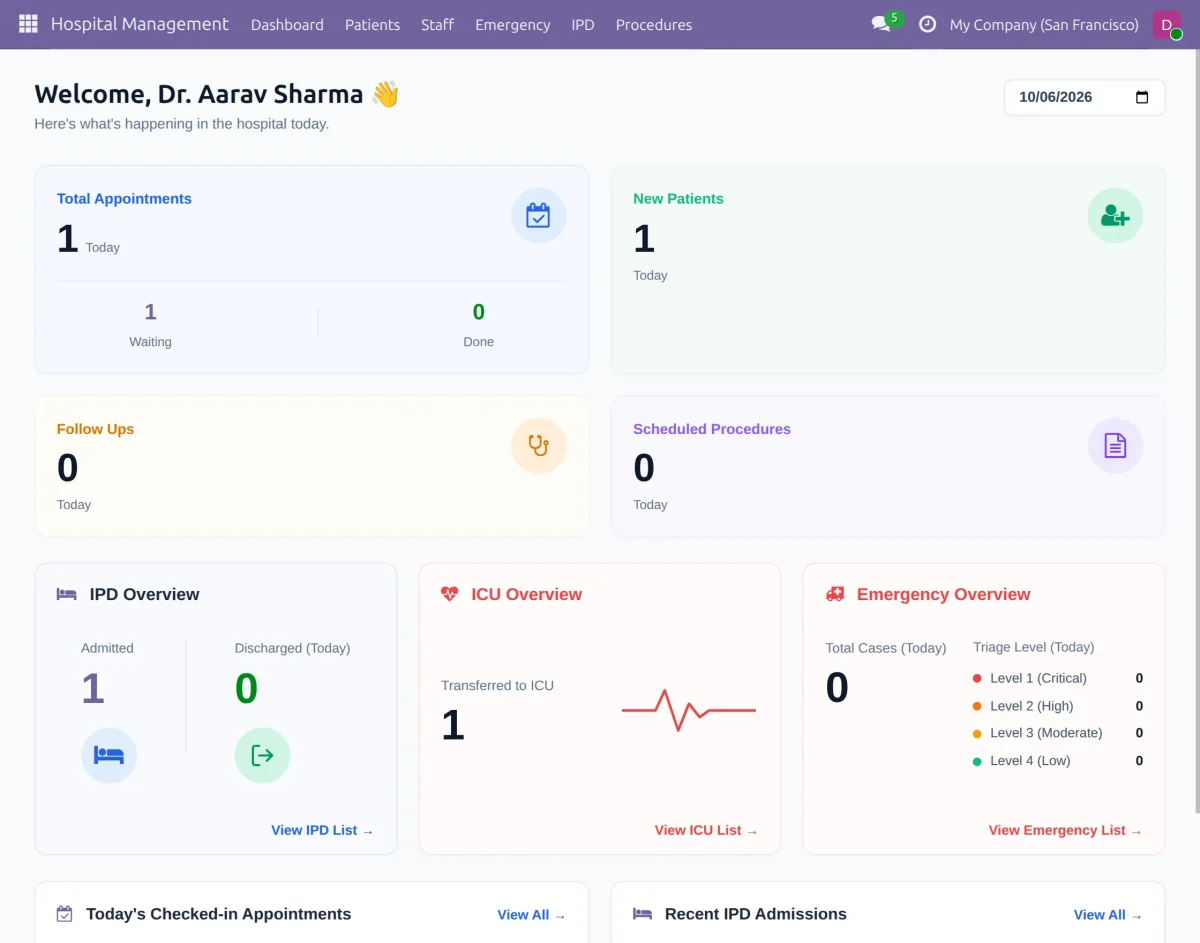The image size is (1200, 943).
Task: Click the Hospital Management app title
Action: coord(140,24)
